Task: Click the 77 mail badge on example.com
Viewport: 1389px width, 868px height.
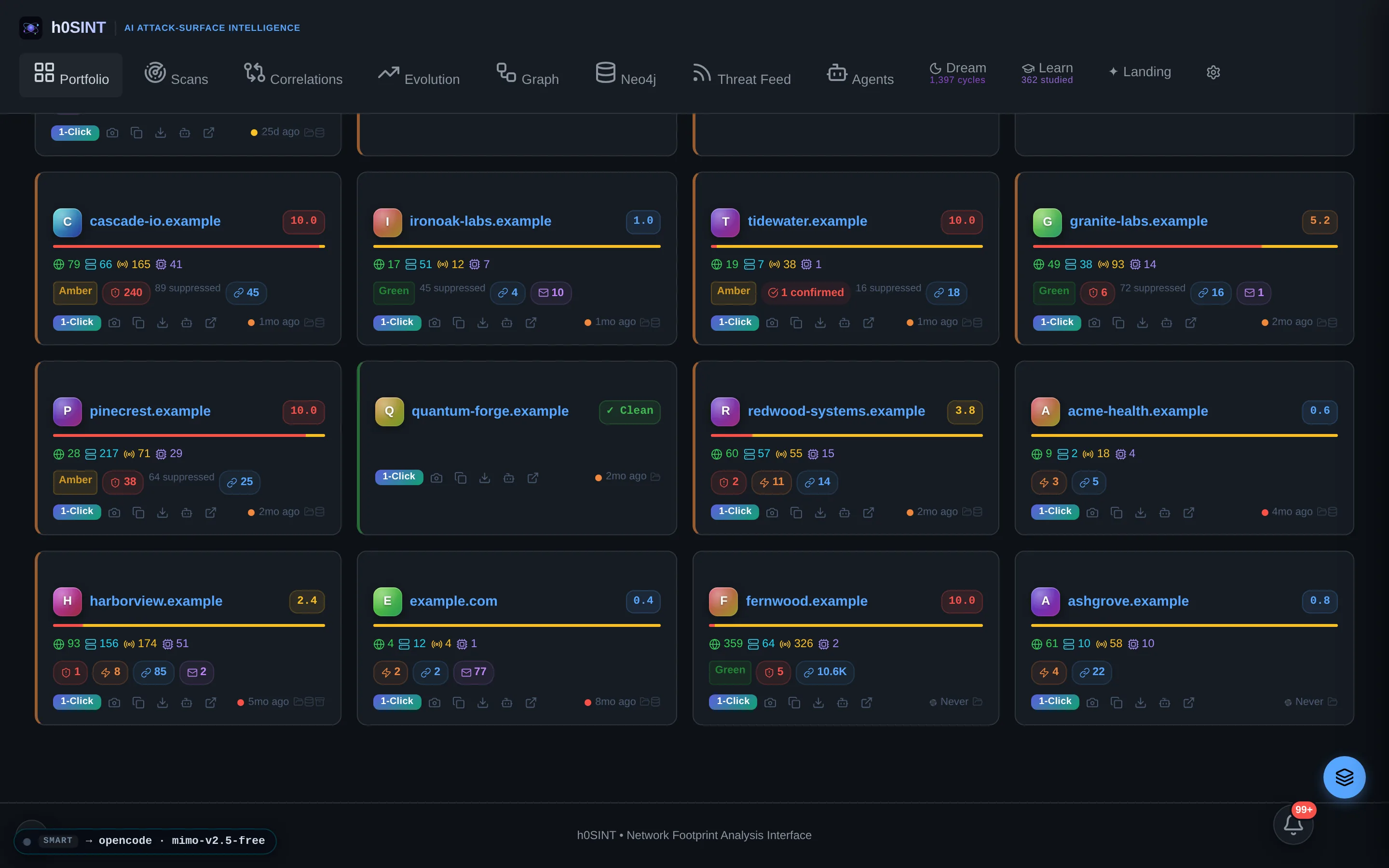Action: (474, 672)
